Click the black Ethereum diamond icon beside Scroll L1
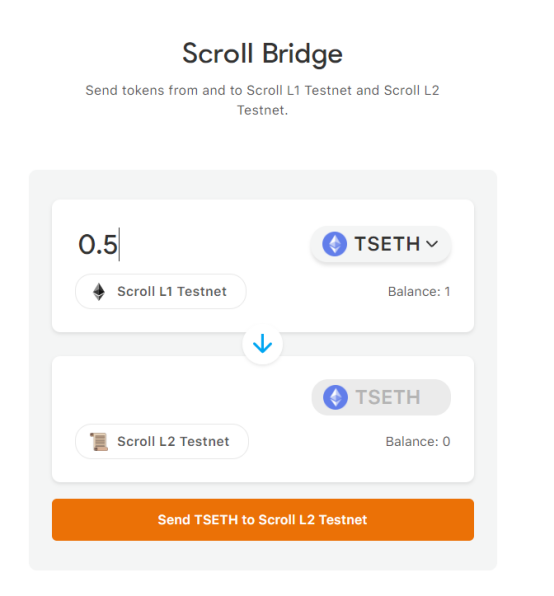Screen dimensions: 554x596 (x=99, y=292)
